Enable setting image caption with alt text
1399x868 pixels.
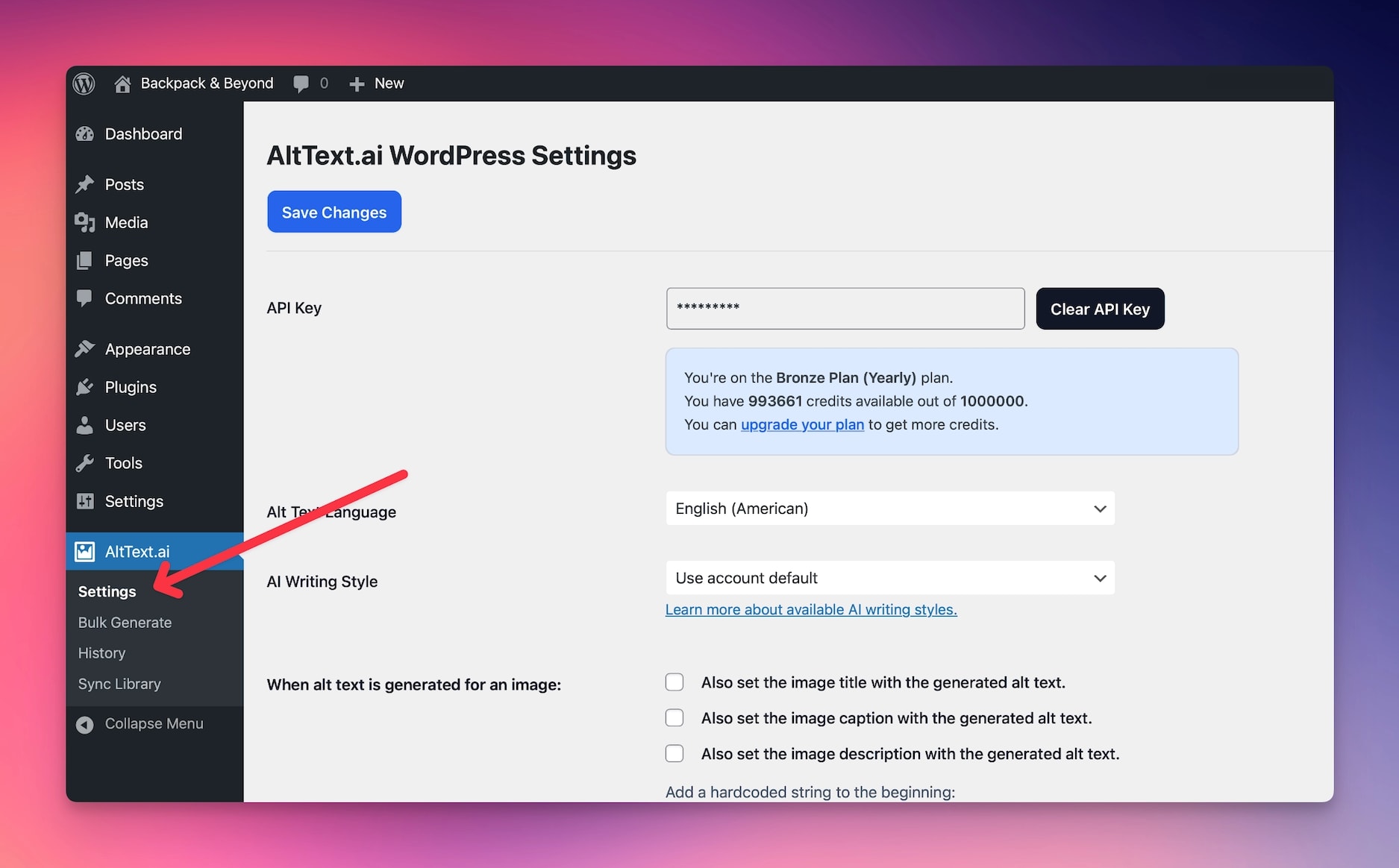pyautogui.click(x=675, y=718)
